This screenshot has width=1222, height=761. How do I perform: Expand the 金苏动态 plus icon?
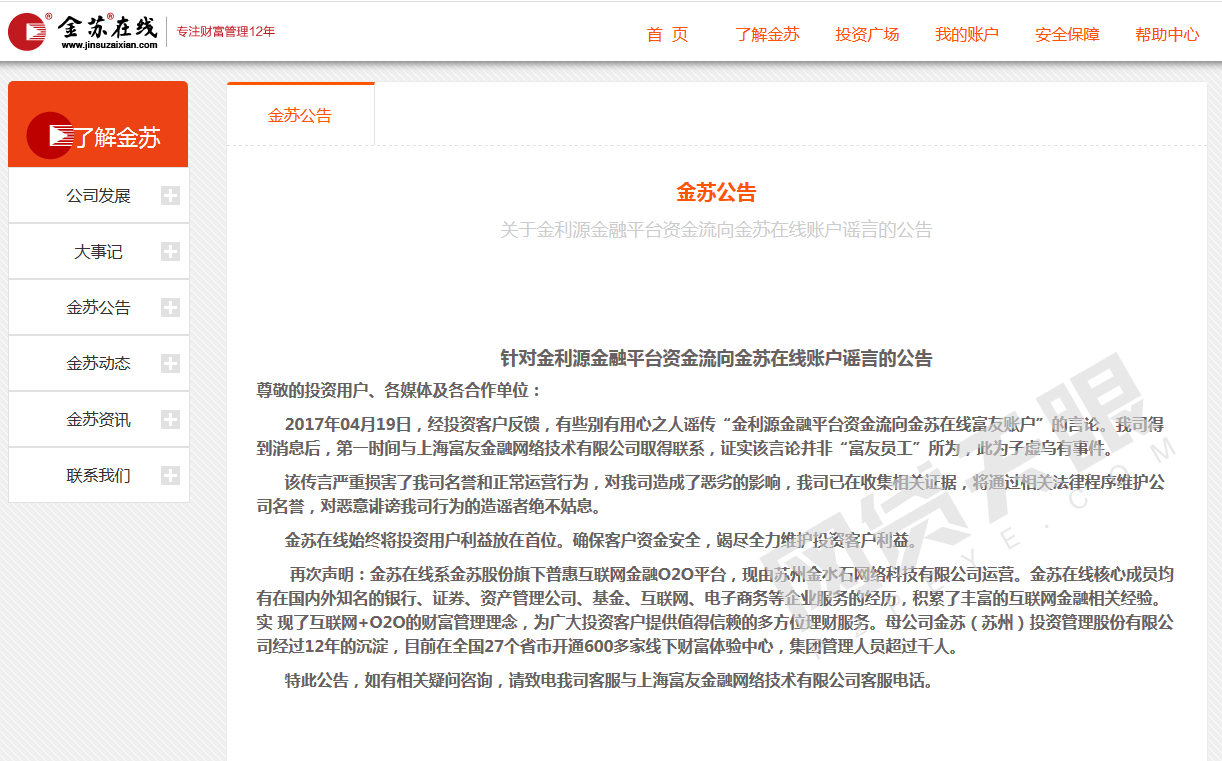(170, 364)
